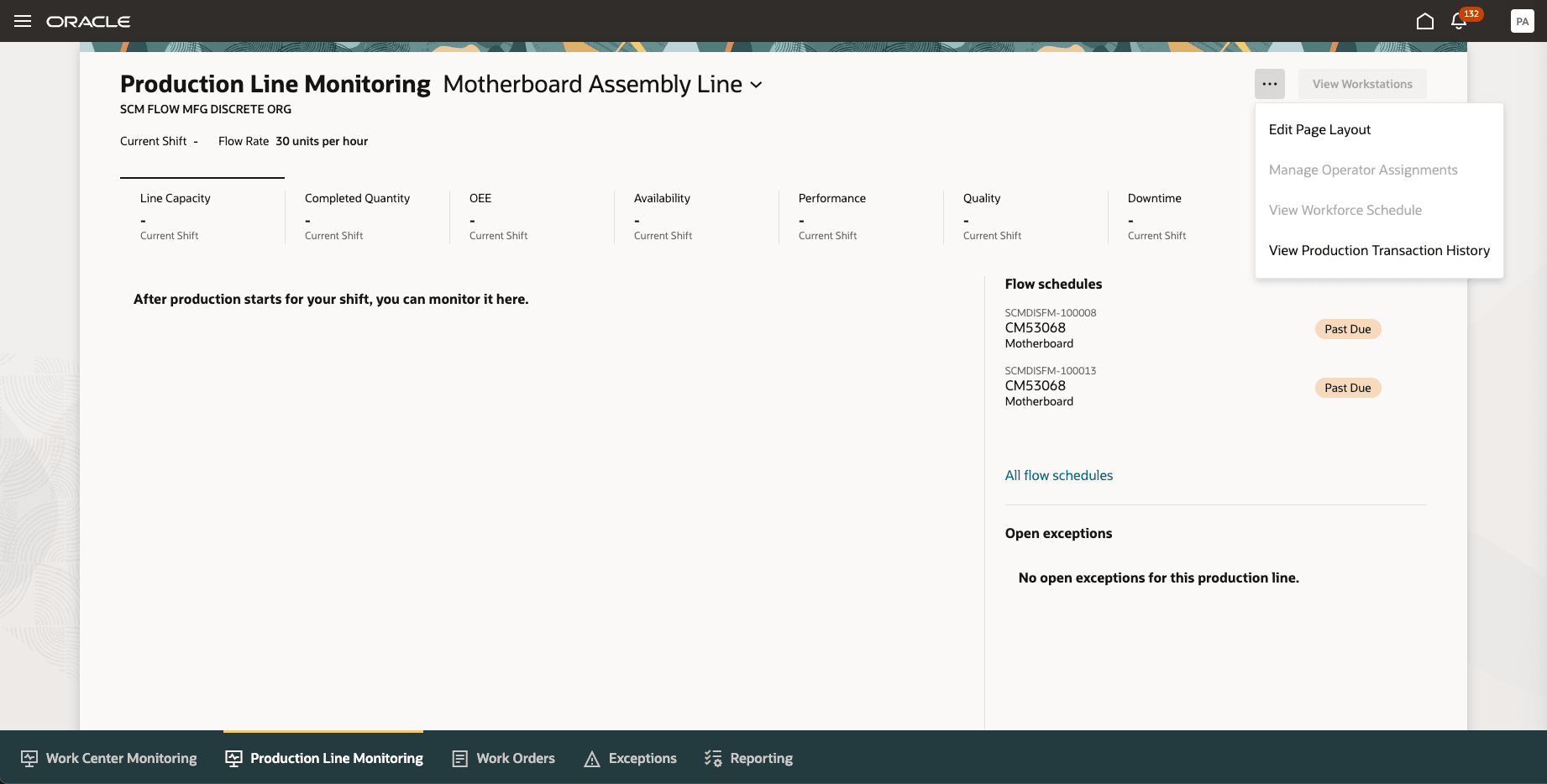This screenshot has width=1547, height=784.
Task: Open flow schedule SCMDISFM-100013
Action: [x=1051, y=386]
